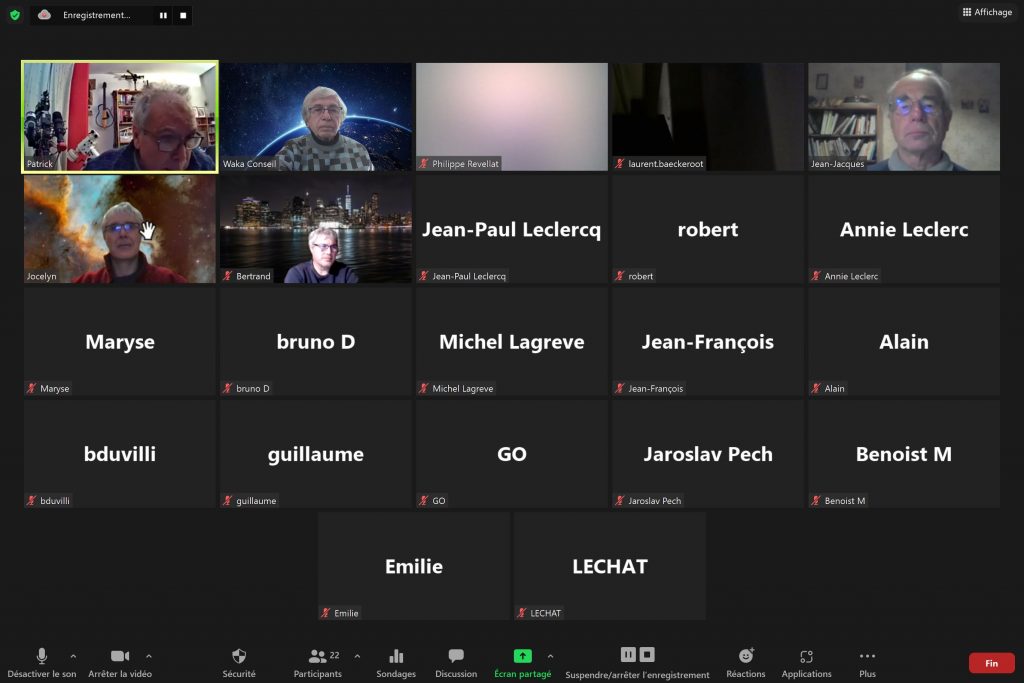1024x683 pixels.
Task: Toggle camera with Arrêter la vidéo
Action: click(x=120, y=656)
